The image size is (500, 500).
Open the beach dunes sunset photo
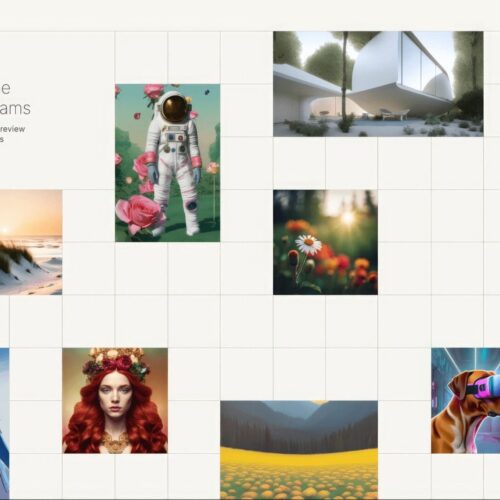pos(31,242)
